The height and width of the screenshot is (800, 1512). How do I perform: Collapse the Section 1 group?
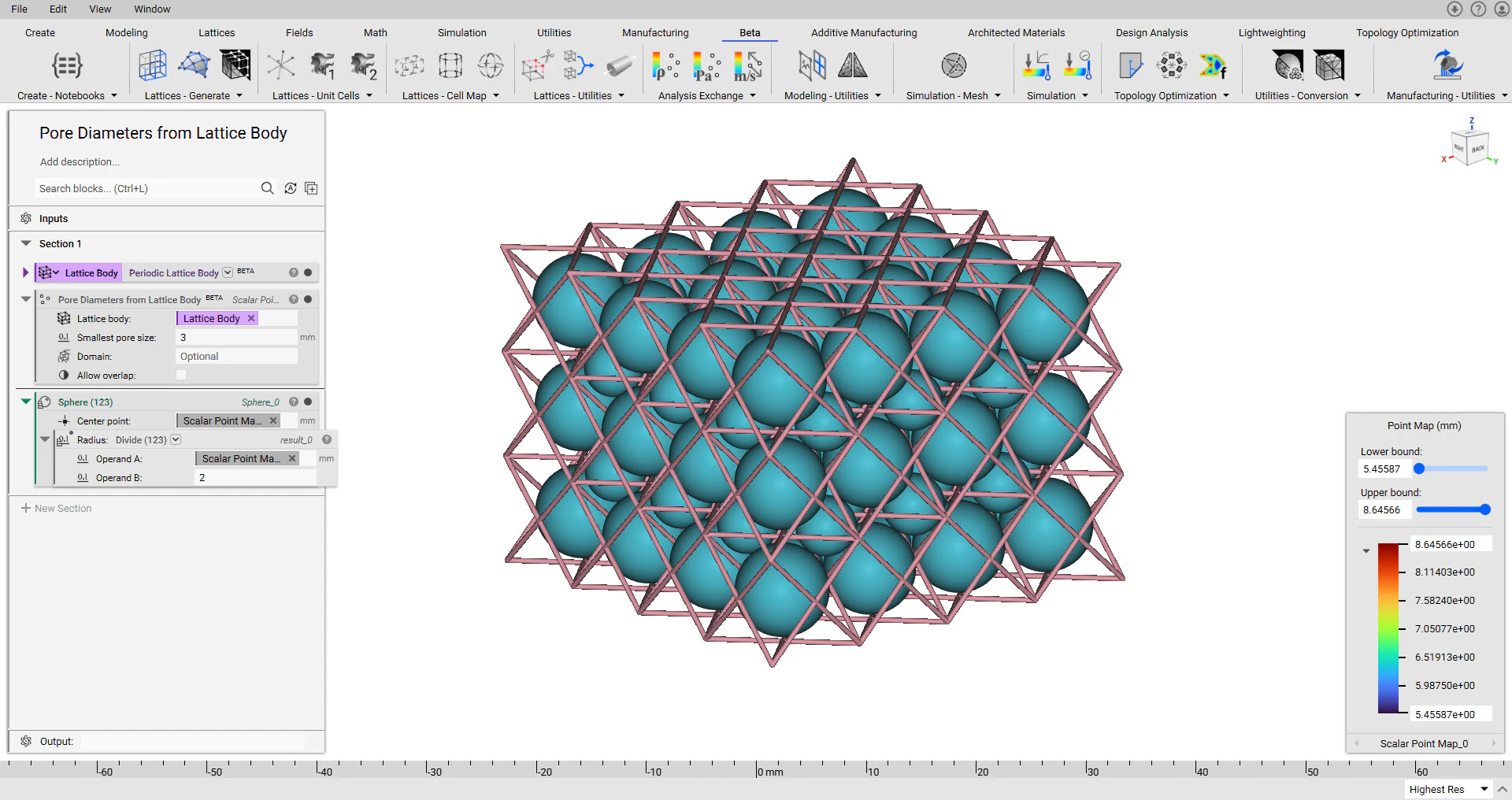click(x=26, y=243)
